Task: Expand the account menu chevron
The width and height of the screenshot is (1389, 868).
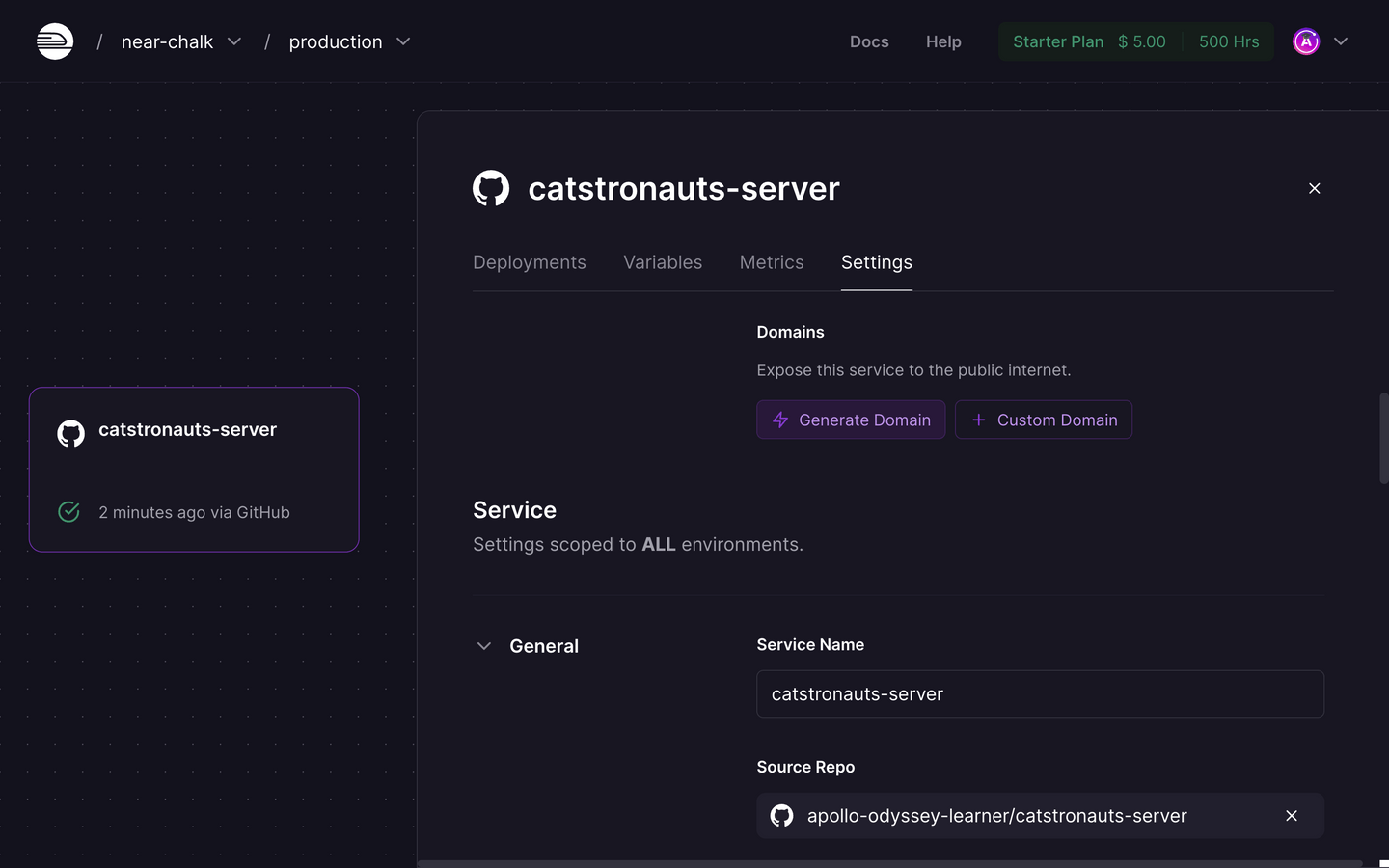Action: (1341, 41)
